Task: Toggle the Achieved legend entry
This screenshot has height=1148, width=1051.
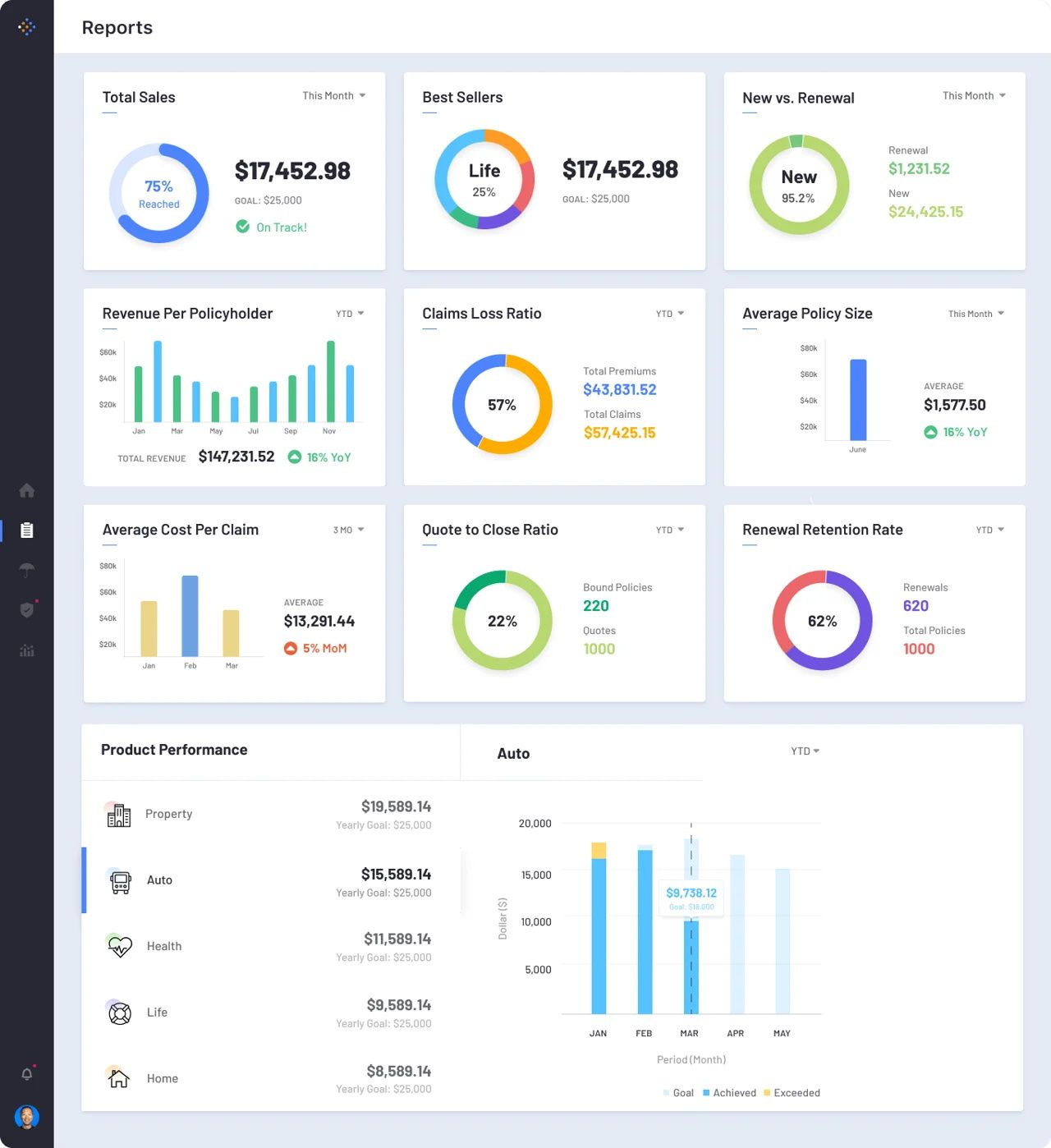Action: click(729, 1093)
